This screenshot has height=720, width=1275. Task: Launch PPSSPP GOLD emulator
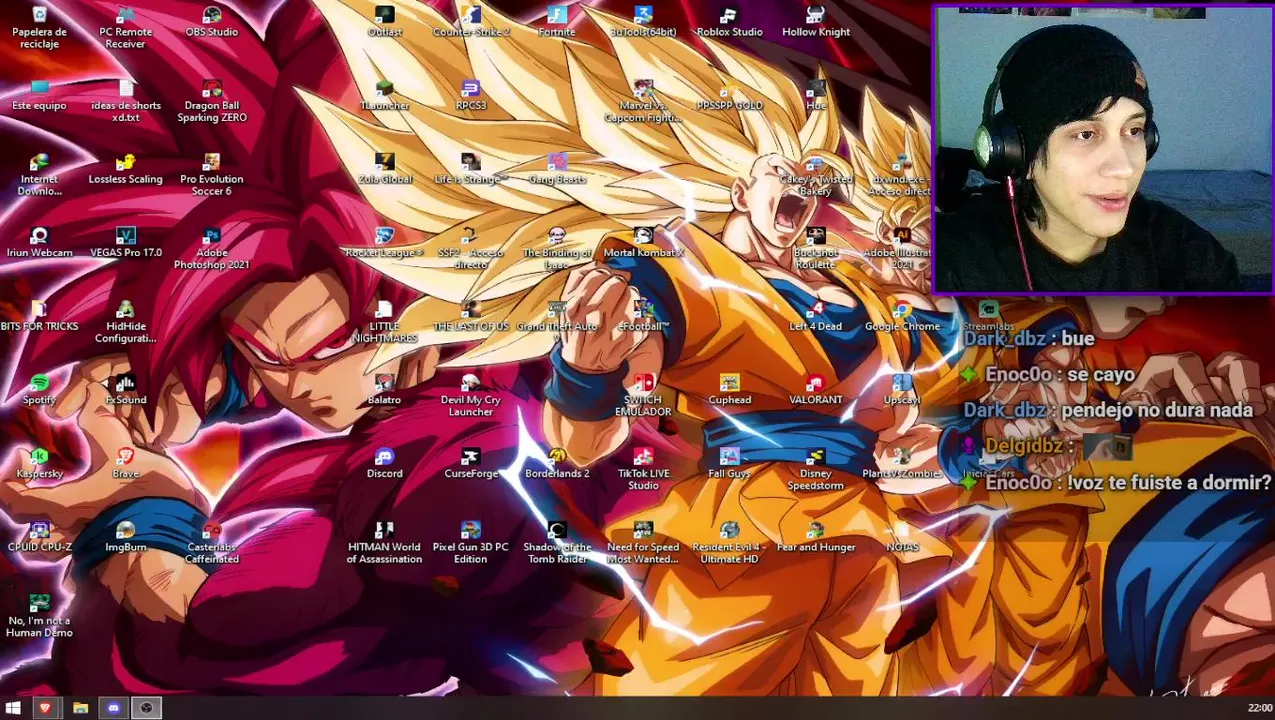[729, 95]
